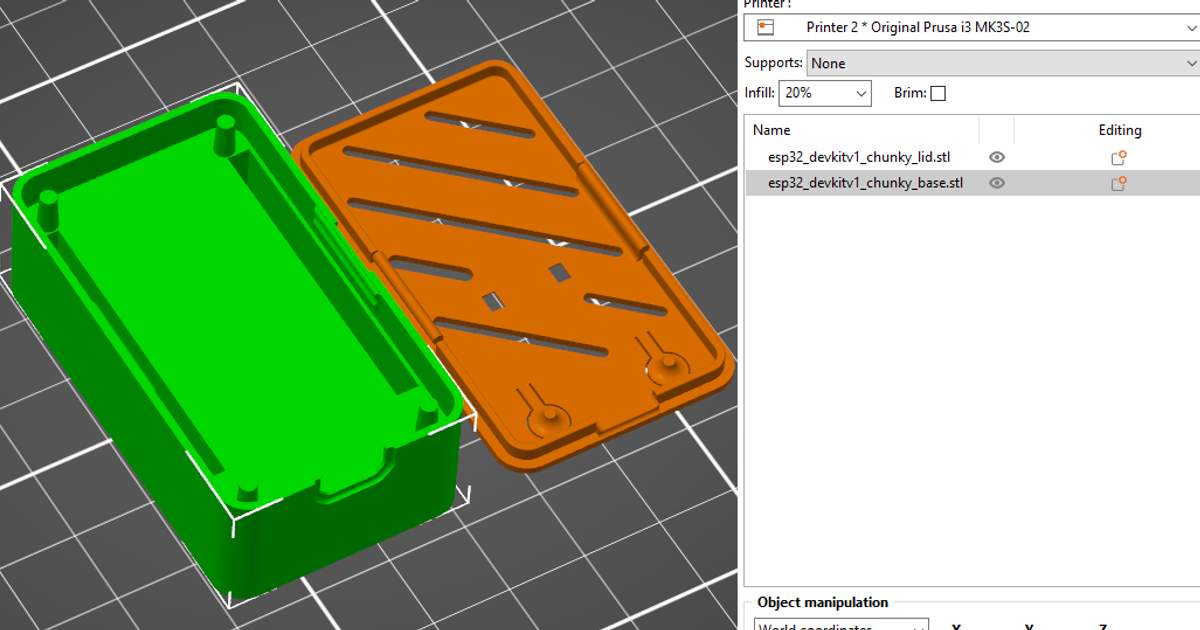Enable the Brim checkbox
This screenshot has width=1200, height=630.
(937, 92)
